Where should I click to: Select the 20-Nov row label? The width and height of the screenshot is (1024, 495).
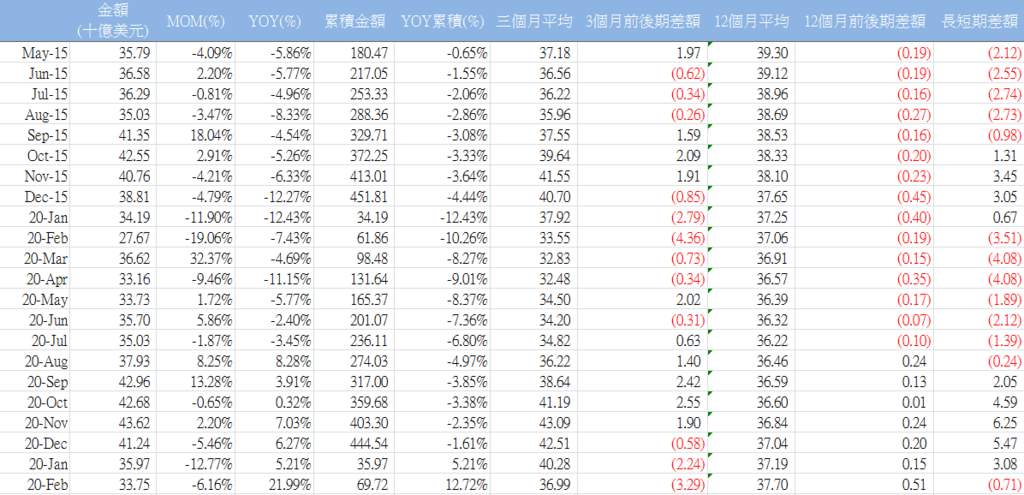(47, 423)
